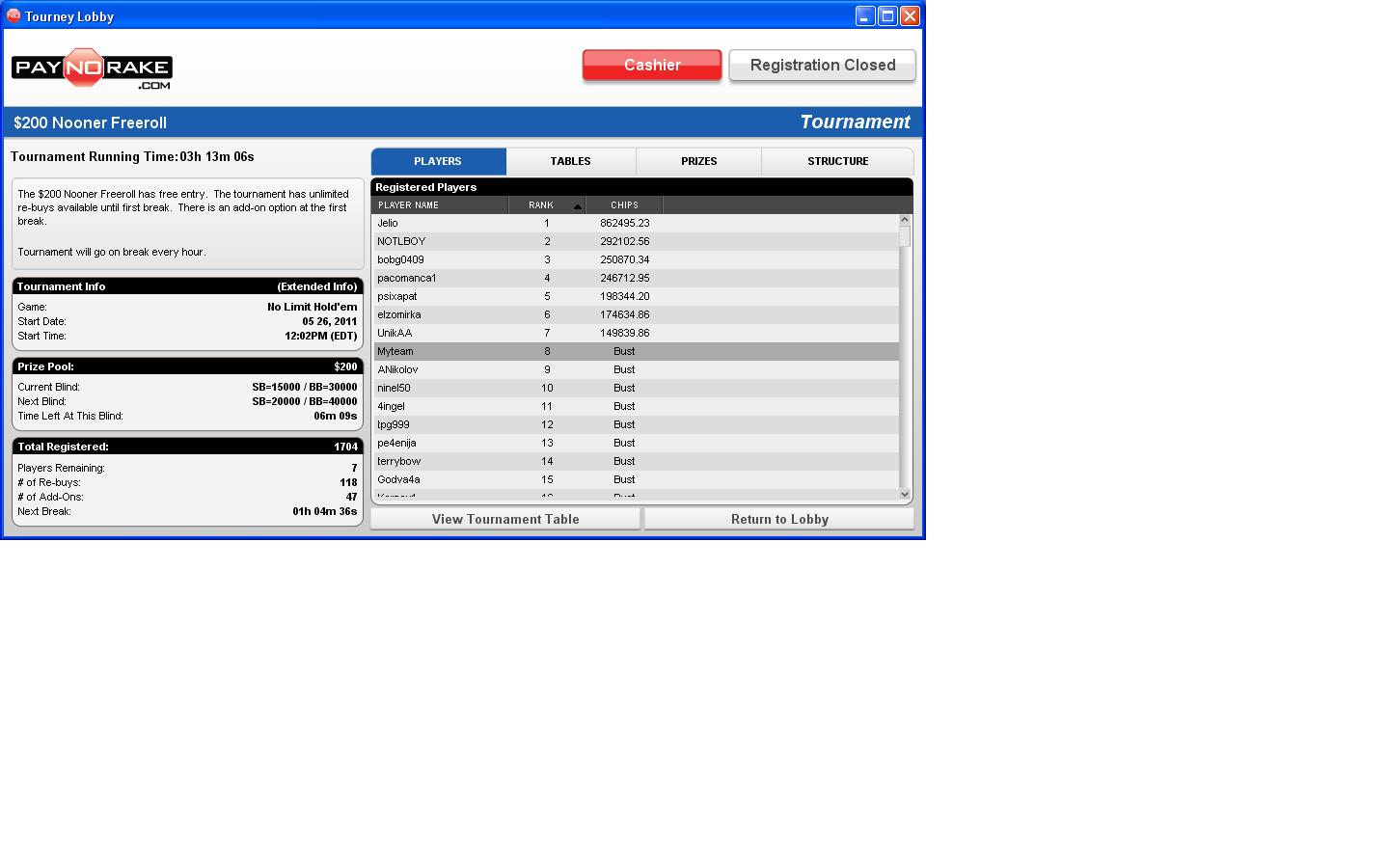Open the Prizes tab
This screenshot has height=868, width=1389.
(x=698, y=161)
